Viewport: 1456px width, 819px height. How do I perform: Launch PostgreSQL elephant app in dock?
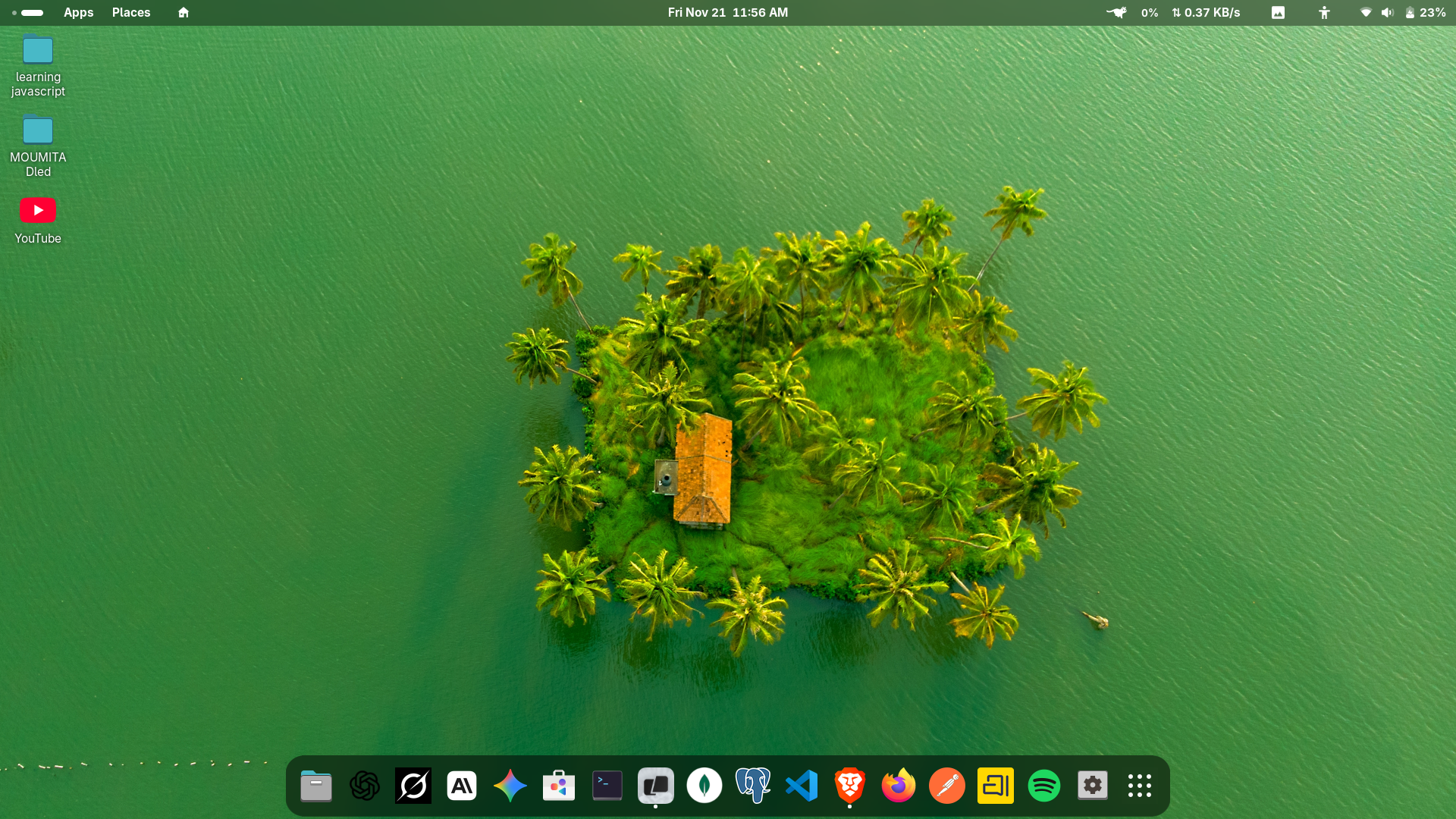[753, 786]
